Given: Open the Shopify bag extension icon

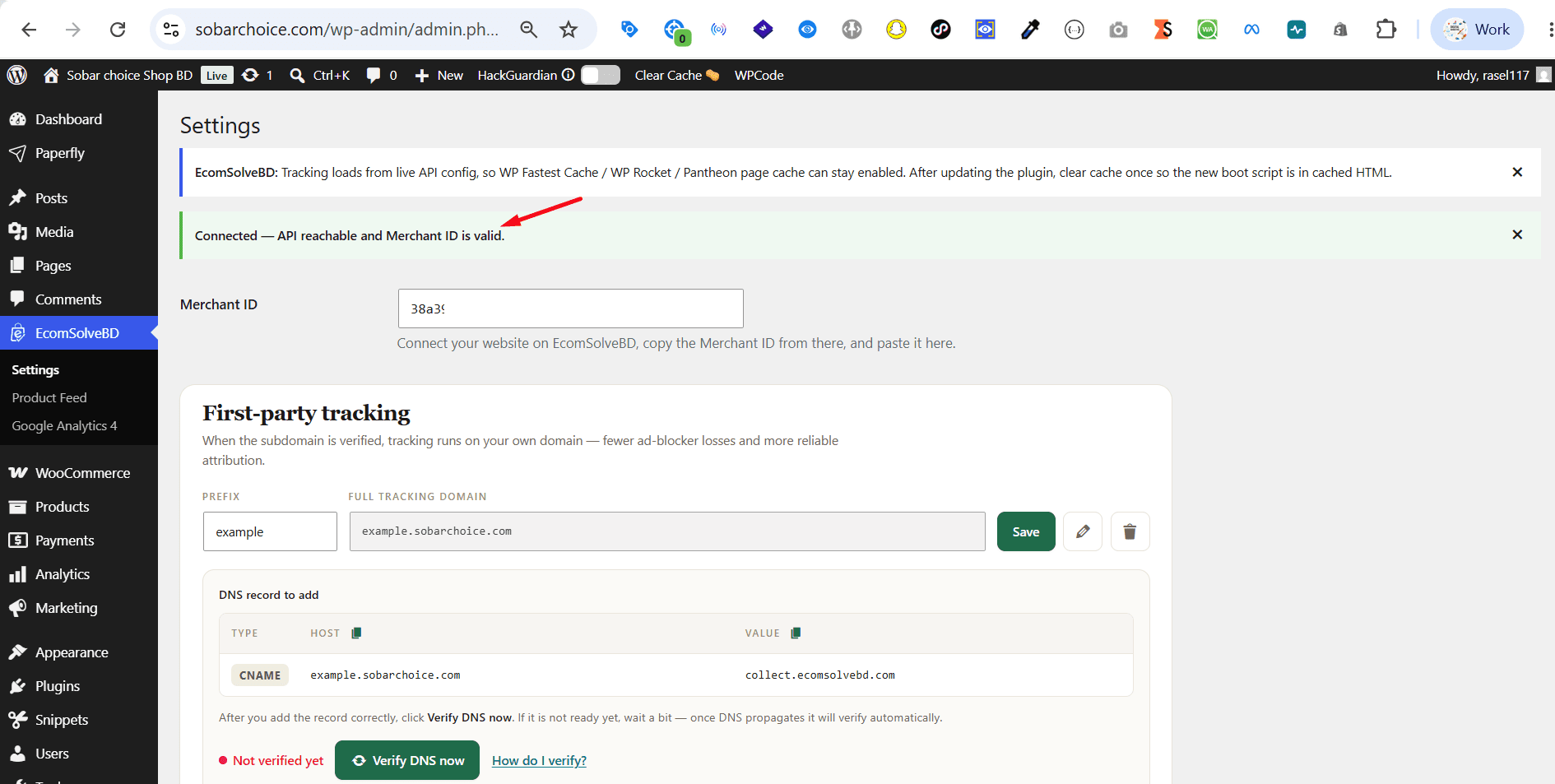Looking at the screenshot, I should [1340, 30].
